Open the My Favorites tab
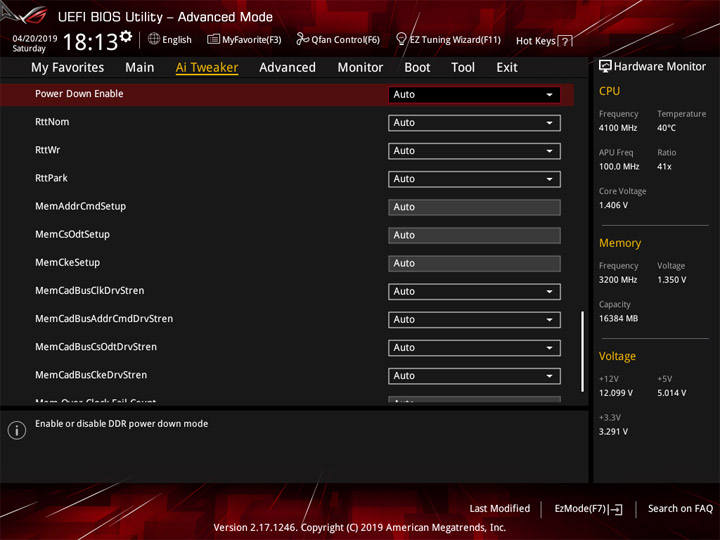The height and width of the screenshot is (540, 720). pyautogui.click(x=68, y=68)
